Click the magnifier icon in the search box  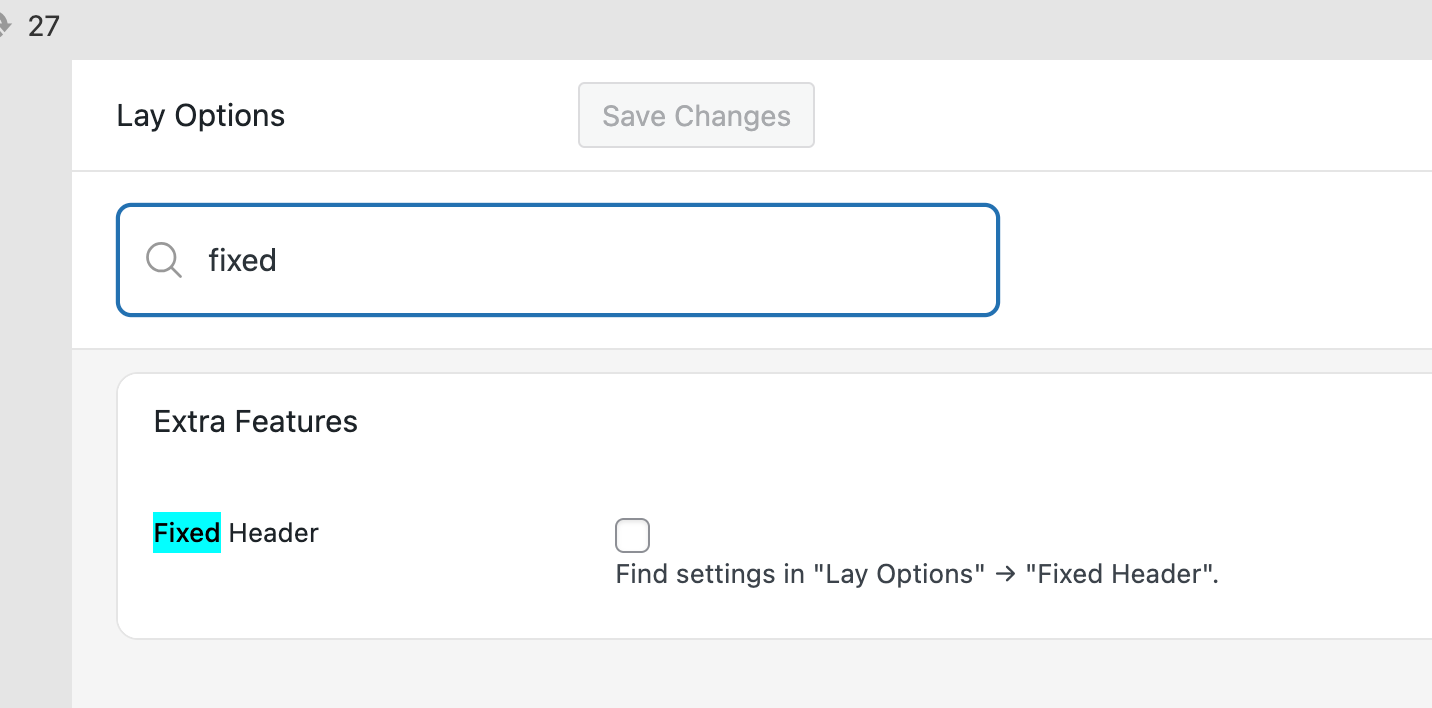(x=163, y=260)
